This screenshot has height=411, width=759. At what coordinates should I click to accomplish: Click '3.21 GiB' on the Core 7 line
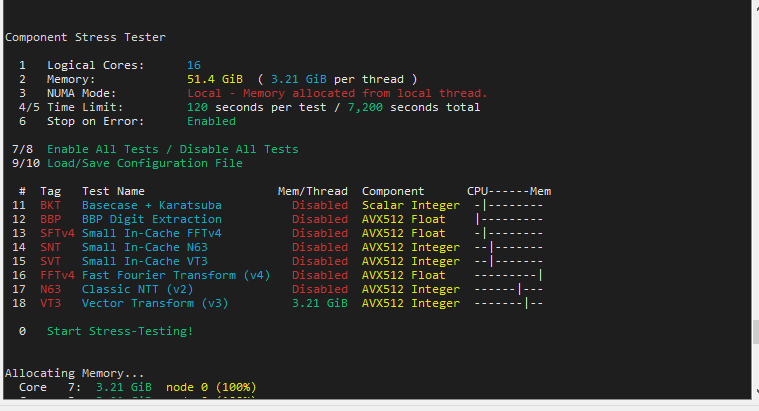point(123,388)
